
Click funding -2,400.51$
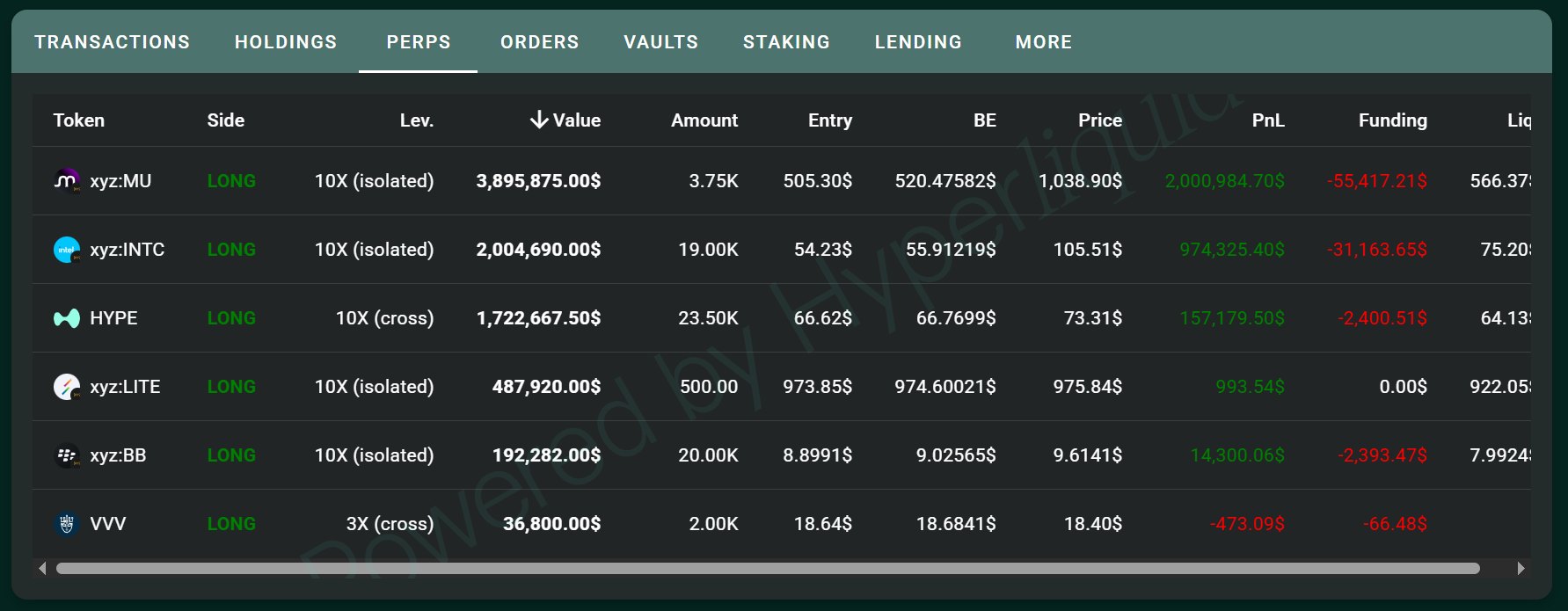point(1382,318)
